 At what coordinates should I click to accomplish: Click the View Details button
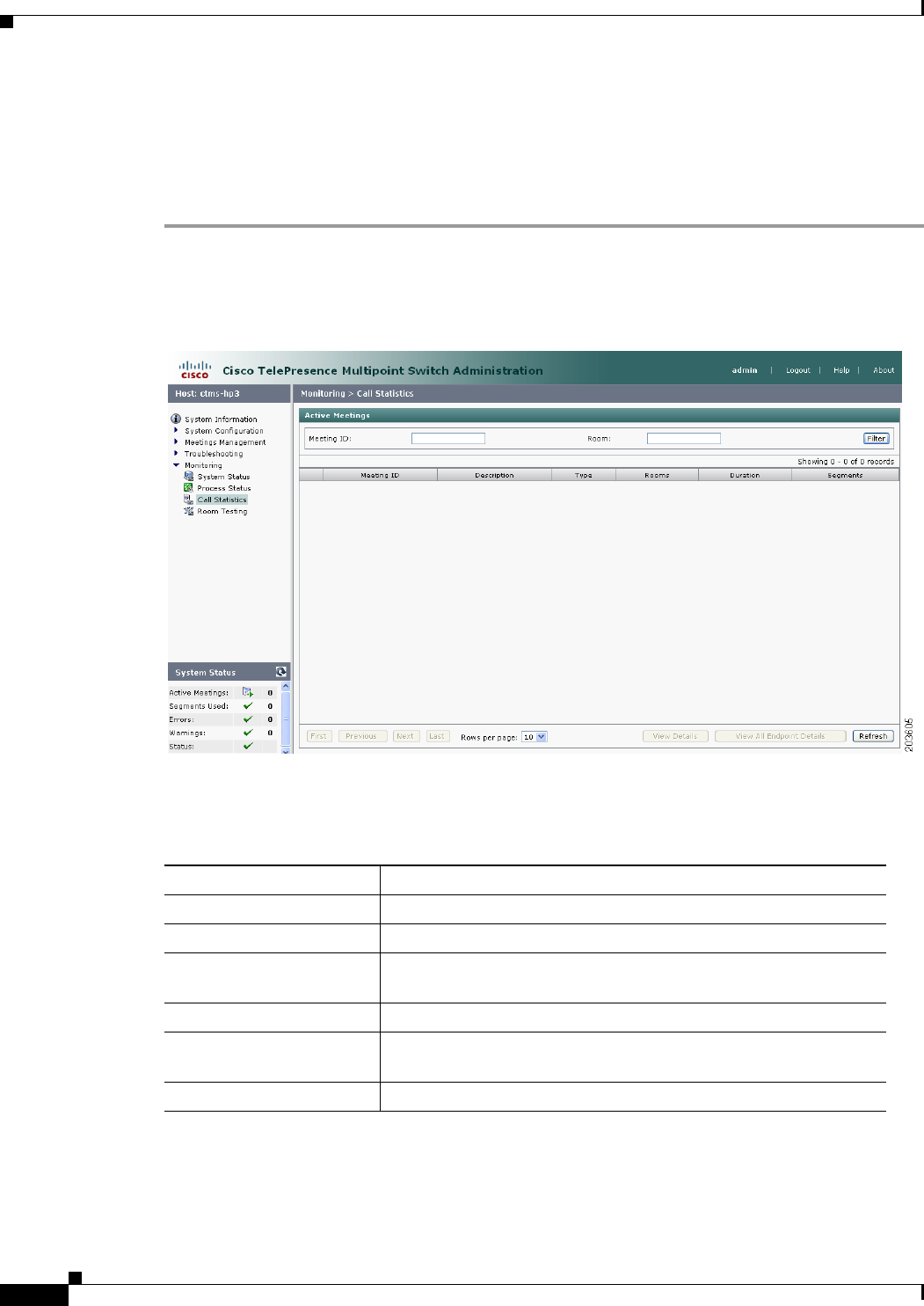(675, 736)
